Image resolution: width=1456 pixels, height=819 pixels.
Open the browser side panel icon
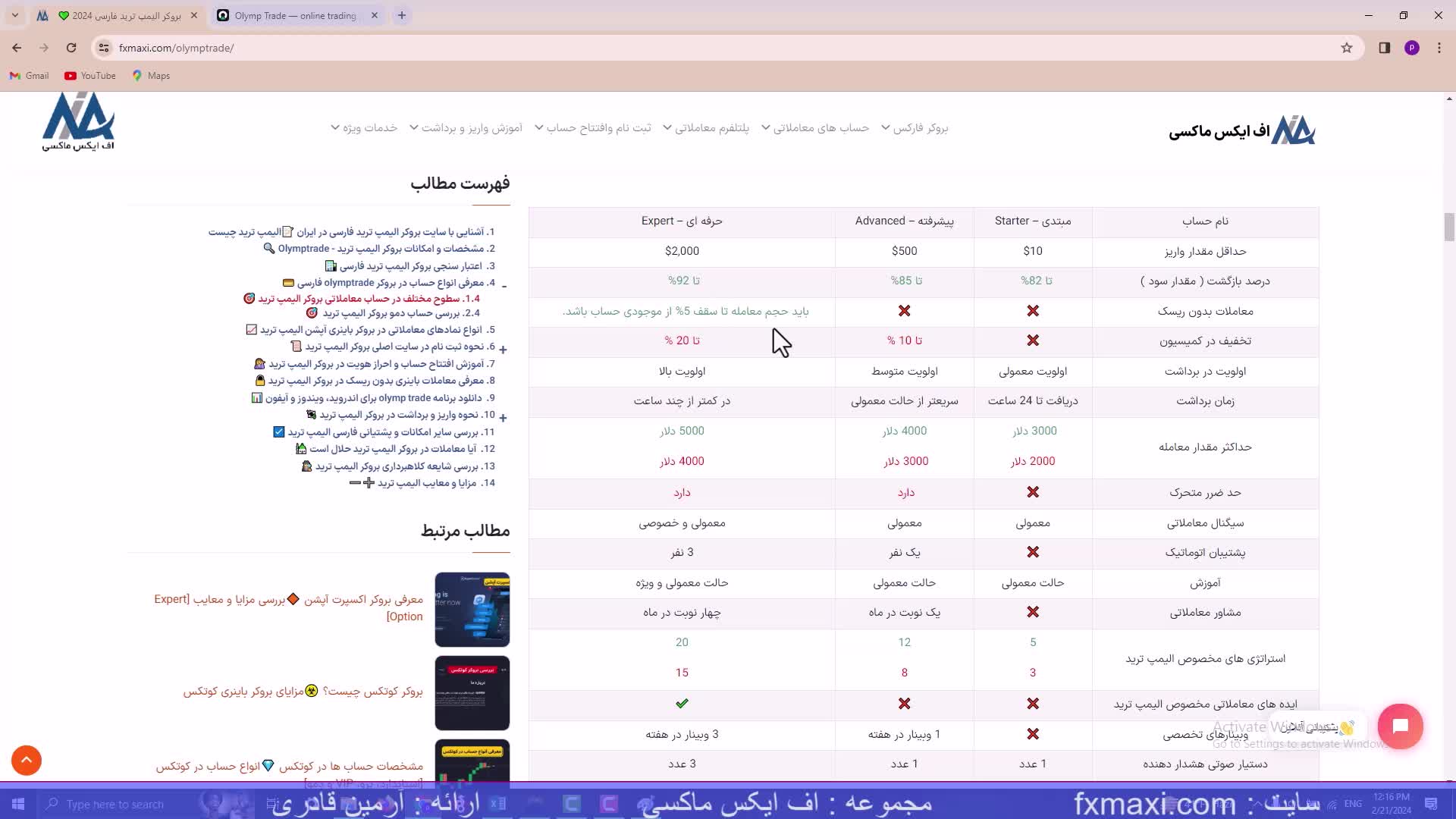[x=1384, y=48]
